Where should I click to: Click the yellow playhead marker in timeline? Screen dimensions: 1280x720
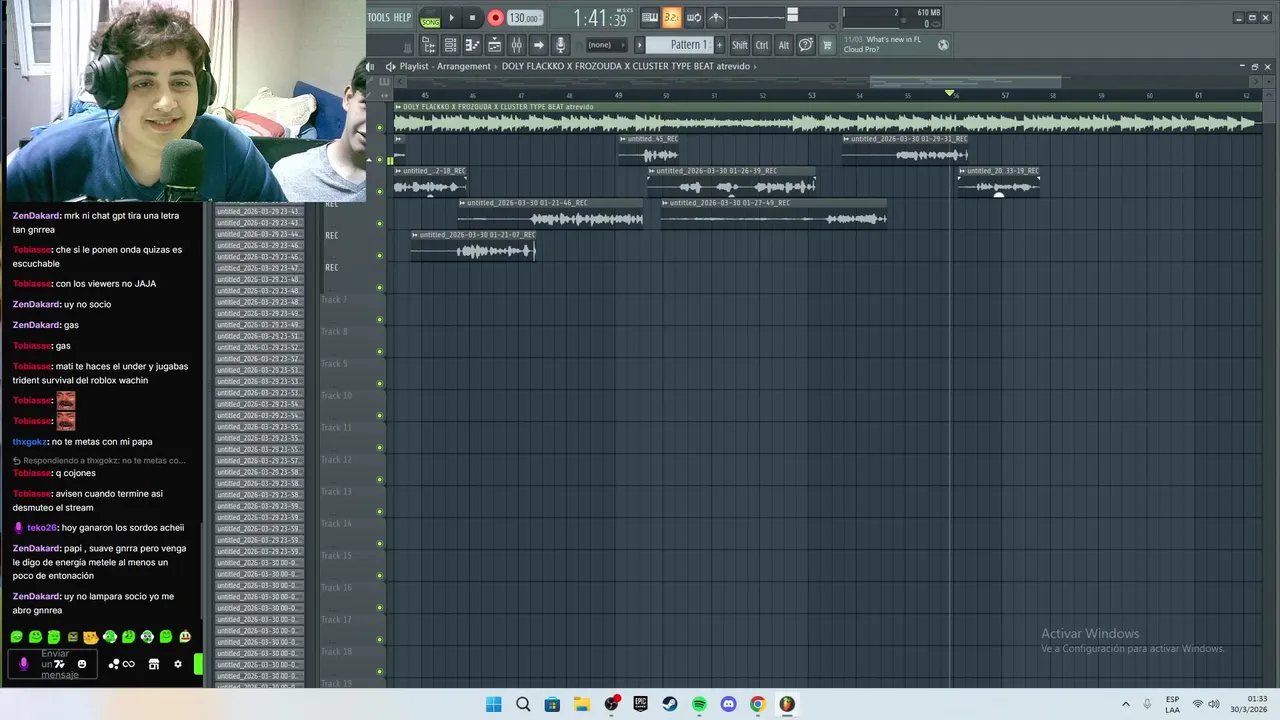pos(949,93)
